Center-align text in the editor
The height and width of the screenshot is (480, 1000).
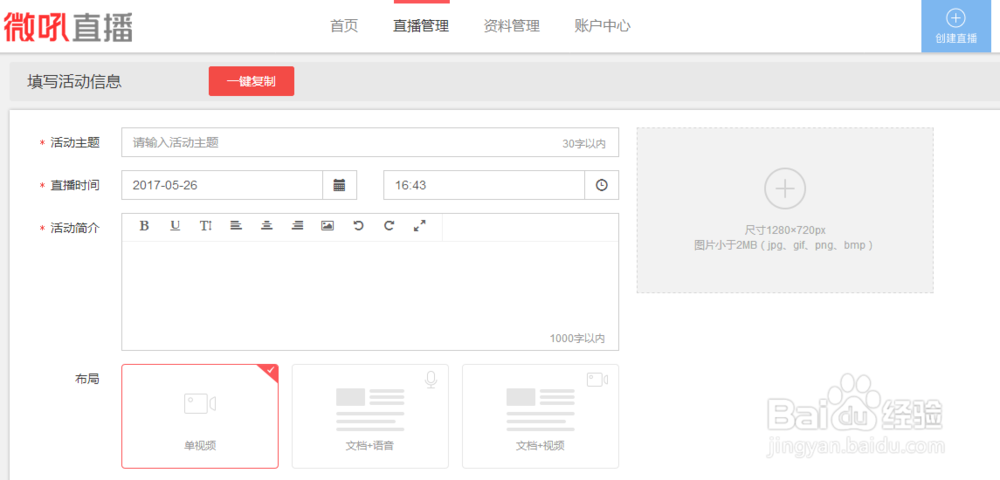[267, 226]
